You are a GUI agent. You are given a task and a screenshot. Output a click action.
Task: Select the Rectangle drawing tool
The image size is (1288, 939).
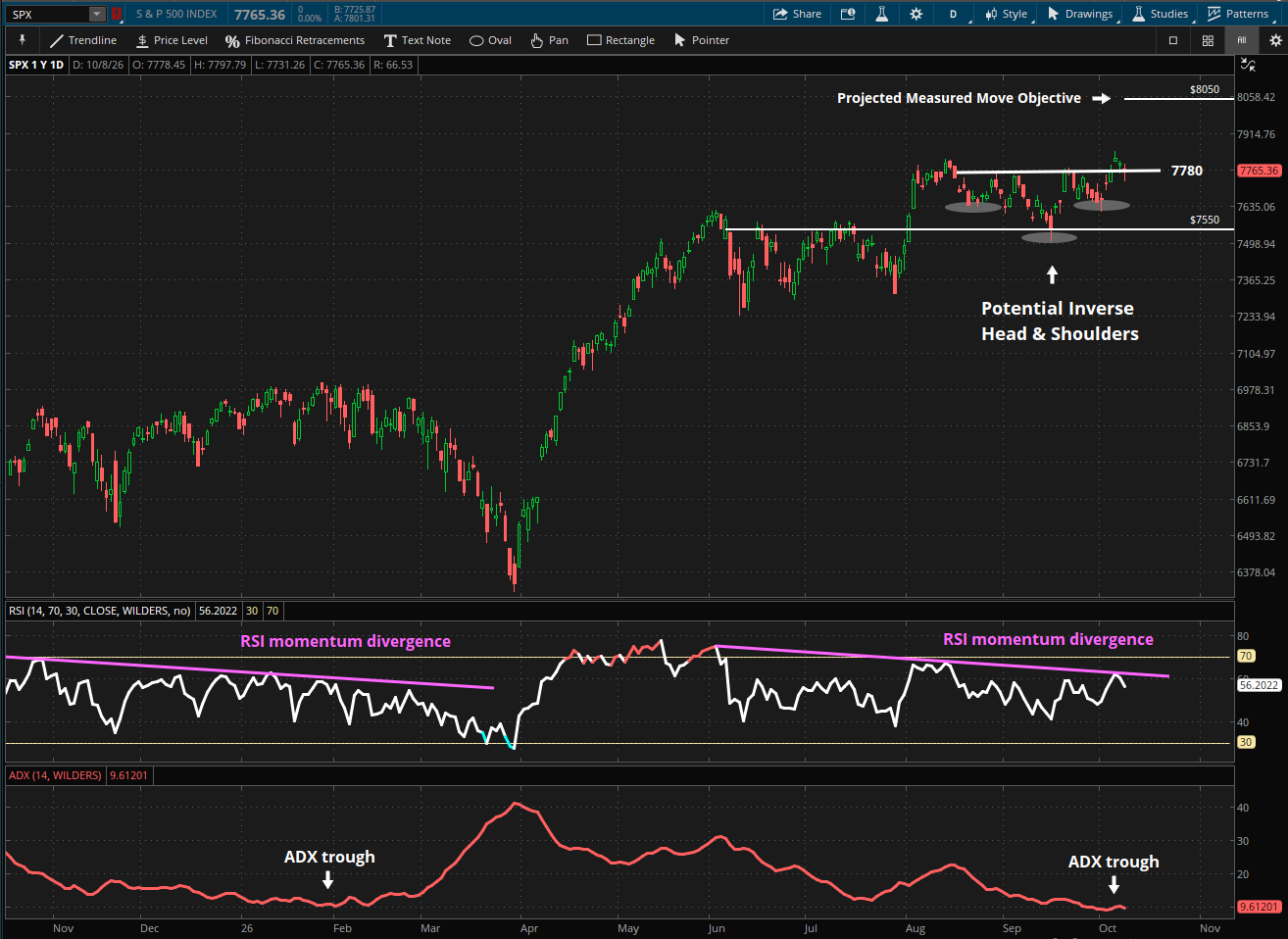620,40
